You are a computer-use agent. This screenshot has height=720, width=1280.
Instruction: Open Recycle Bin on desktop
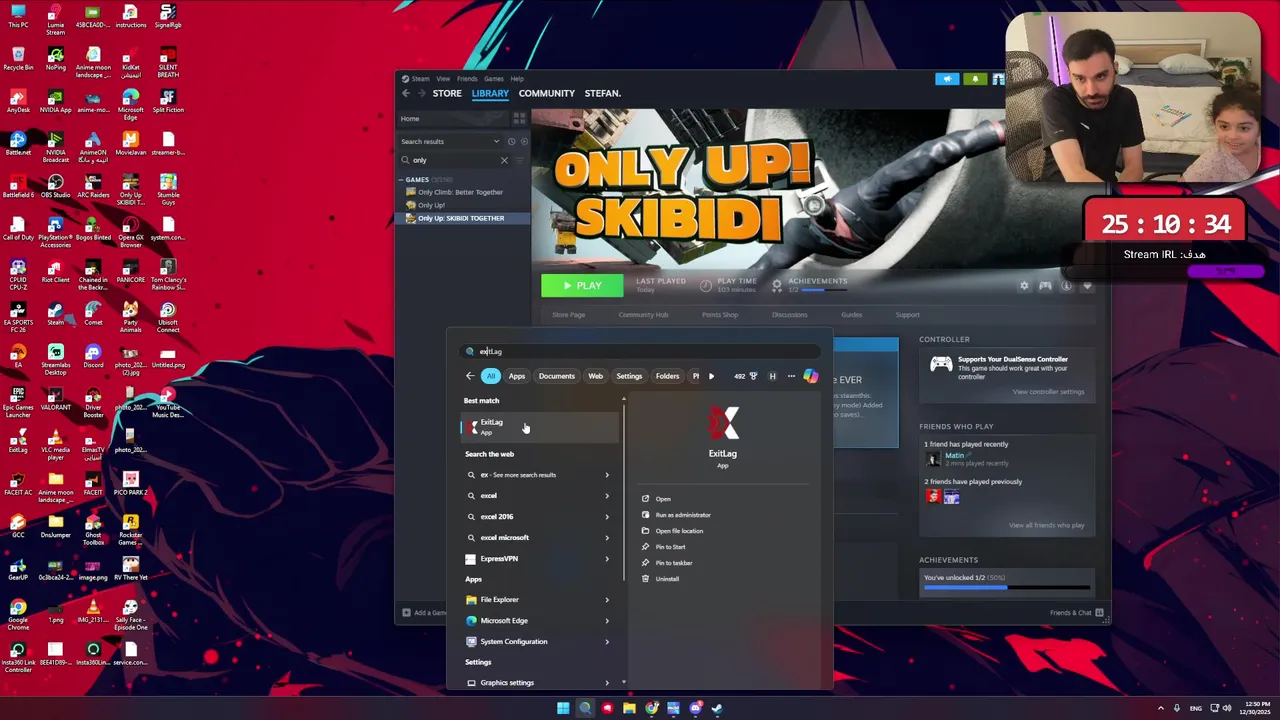click(x=18, y=59)
